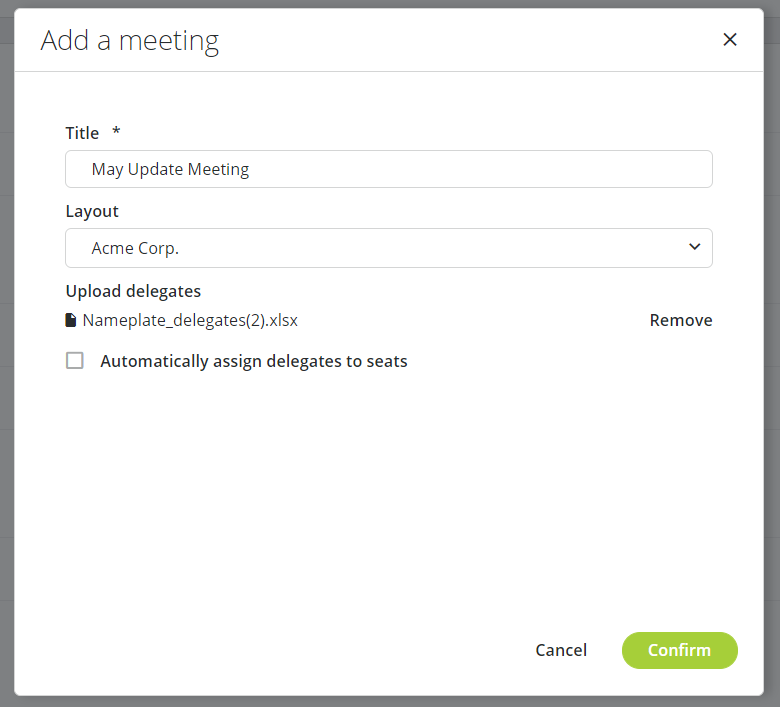Click the 'May Update Meeting' text
The image size is (780, 707).
click(x=170, y=169)
